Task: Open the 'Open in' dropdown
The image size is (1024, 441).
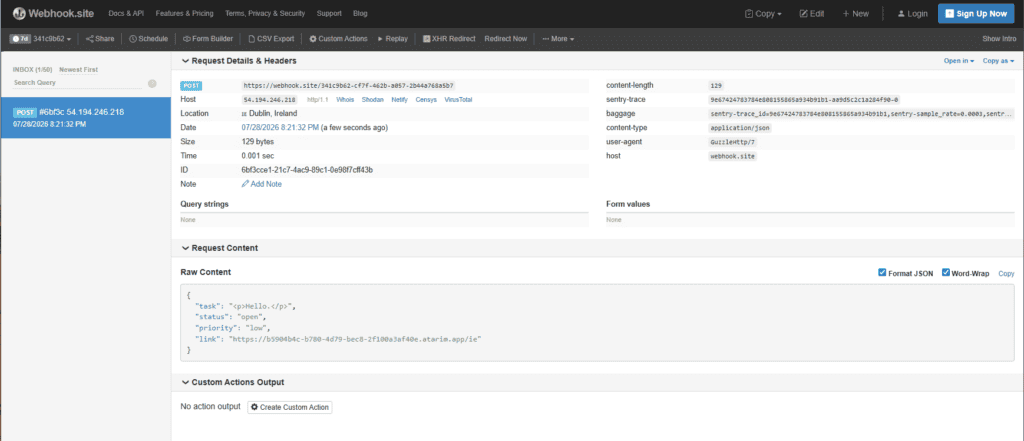Action: point(959,61)
